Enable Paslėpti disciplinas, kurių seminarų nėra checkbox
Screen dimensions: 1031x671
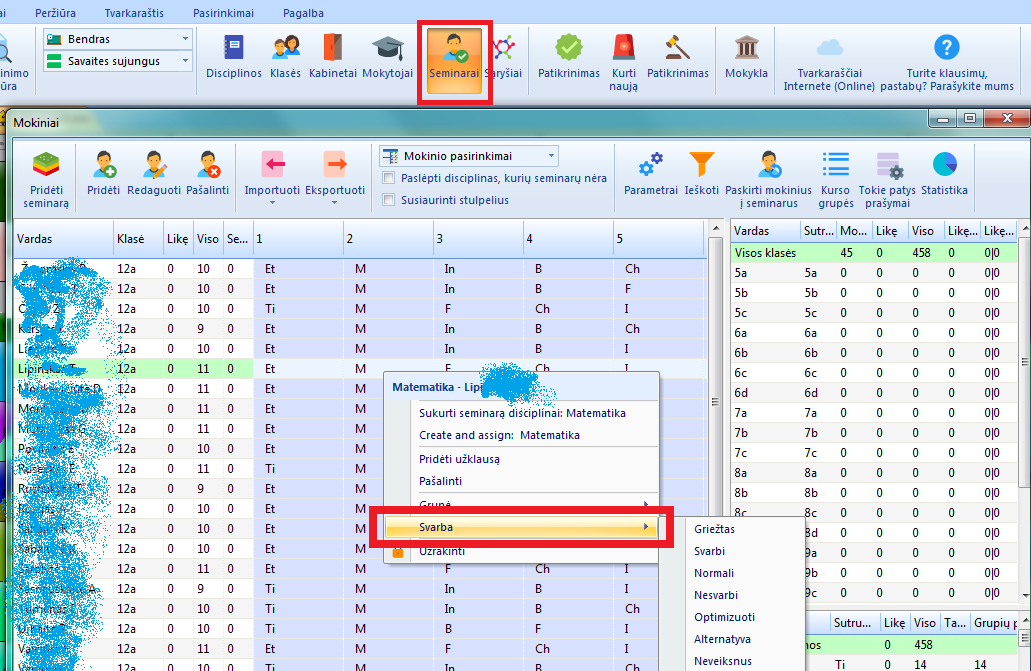point(389,178)
